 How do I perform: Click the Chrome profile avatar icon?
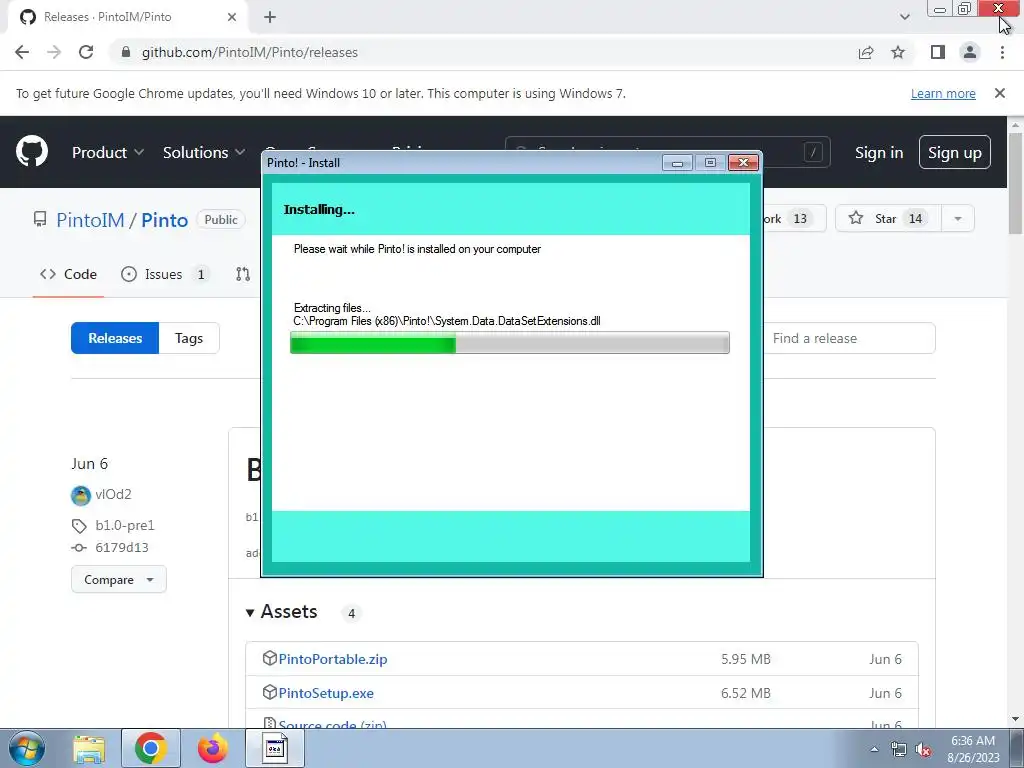click(970, 52)
